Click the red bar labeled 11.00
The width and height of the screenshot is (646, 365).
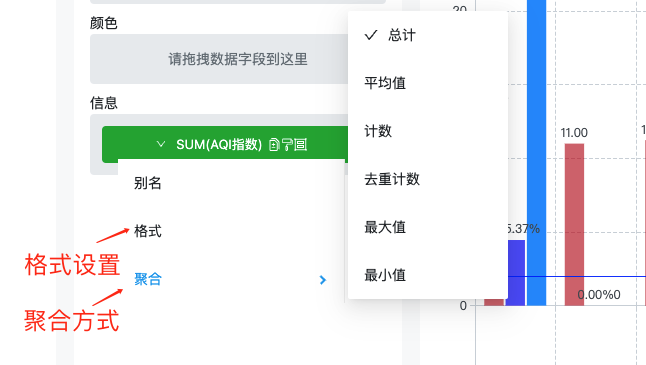574,225
